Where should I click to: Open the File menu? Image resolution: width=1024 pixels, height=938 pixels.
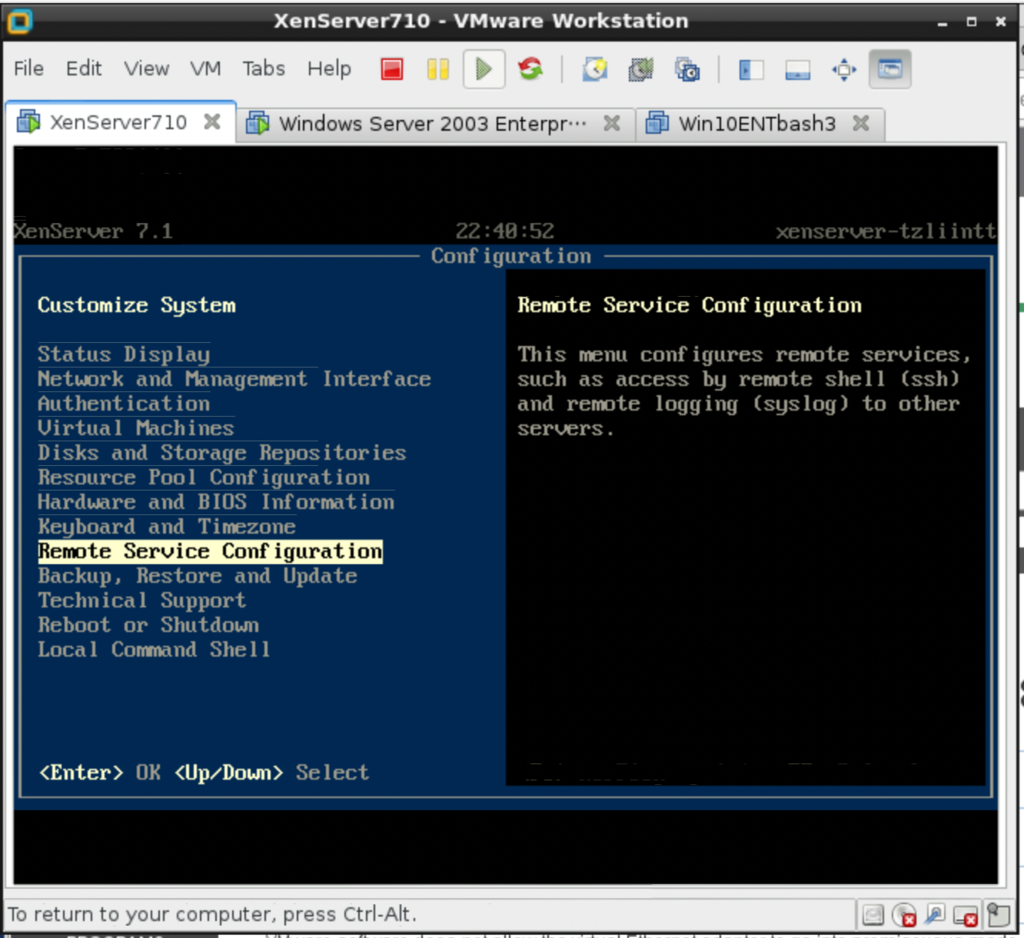29,69
